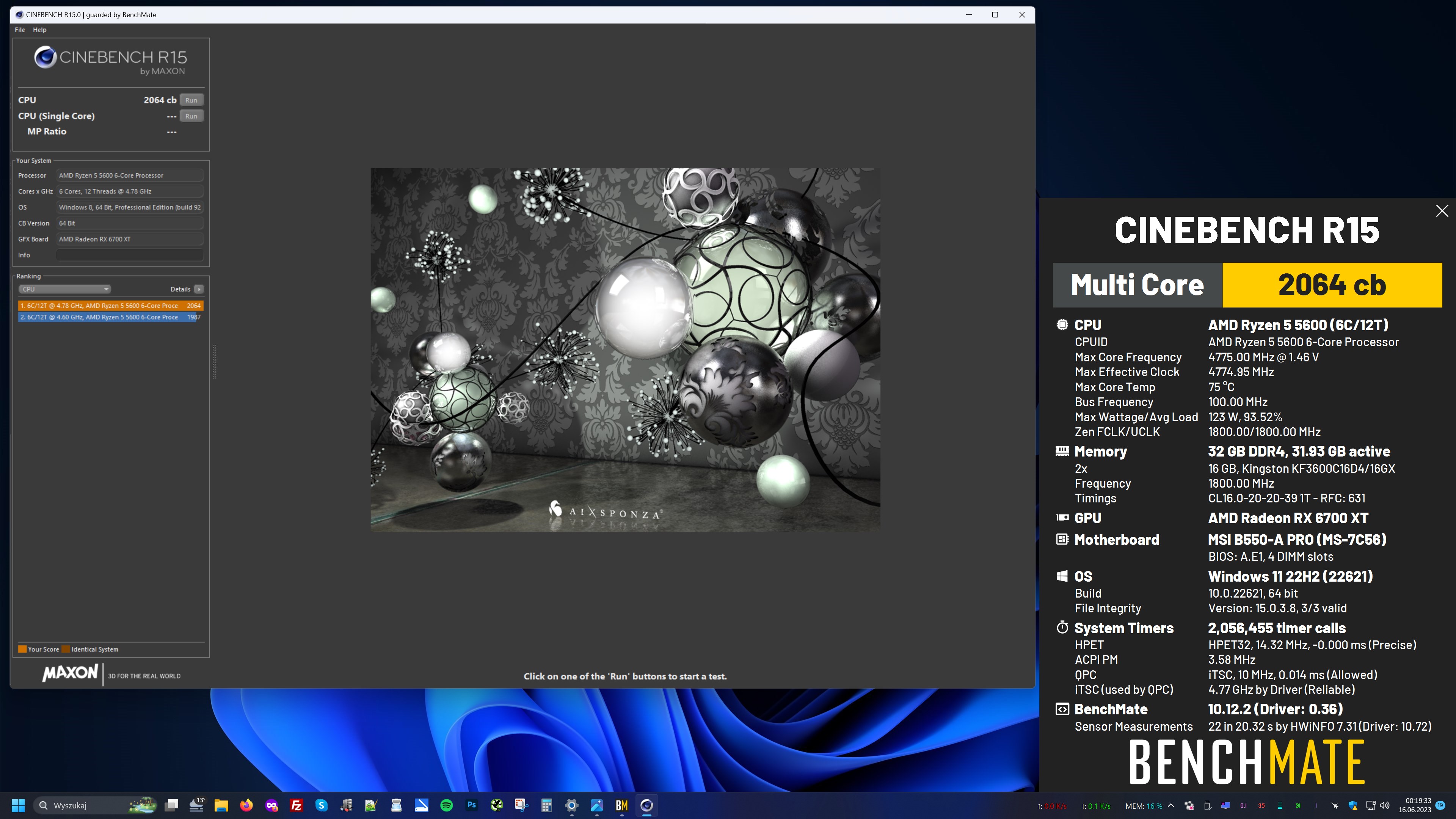Open Calculator from the taskbar
The height and width of the screenshot is (819, 1456).
tap(546, 805)
